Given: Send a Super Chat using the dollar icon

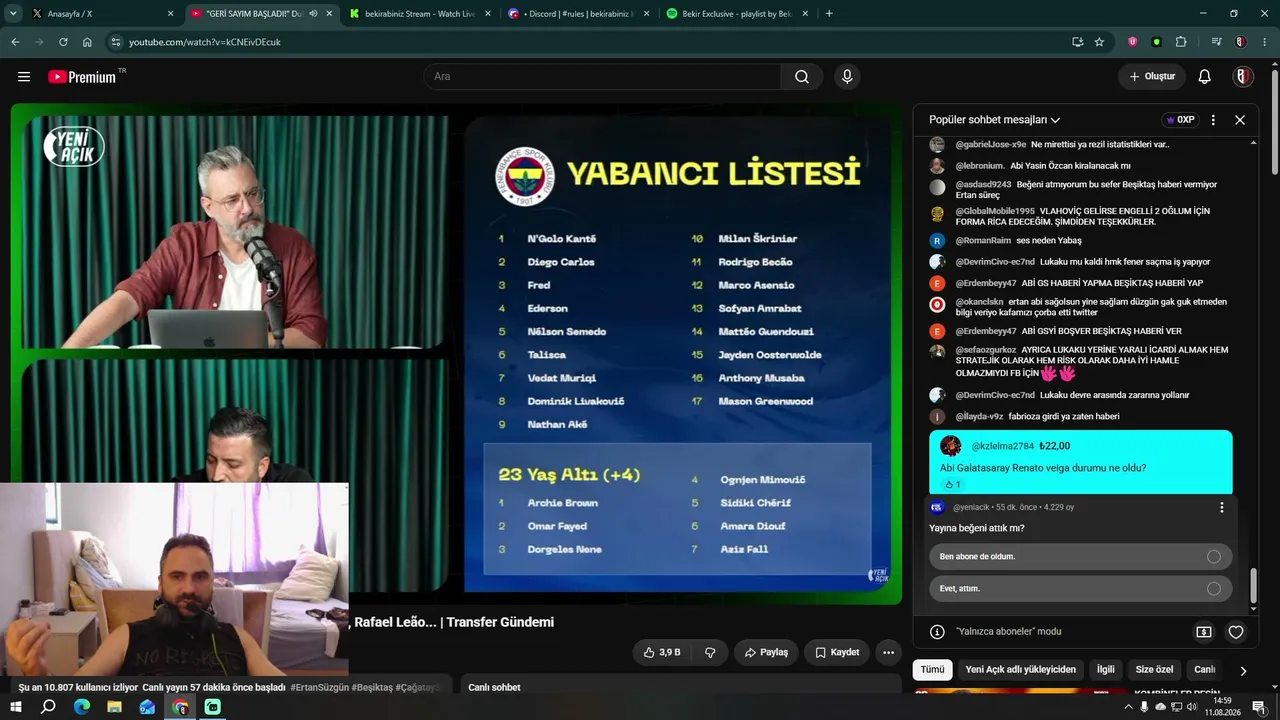Looking at the screenshot, I should pos(1204,632).
